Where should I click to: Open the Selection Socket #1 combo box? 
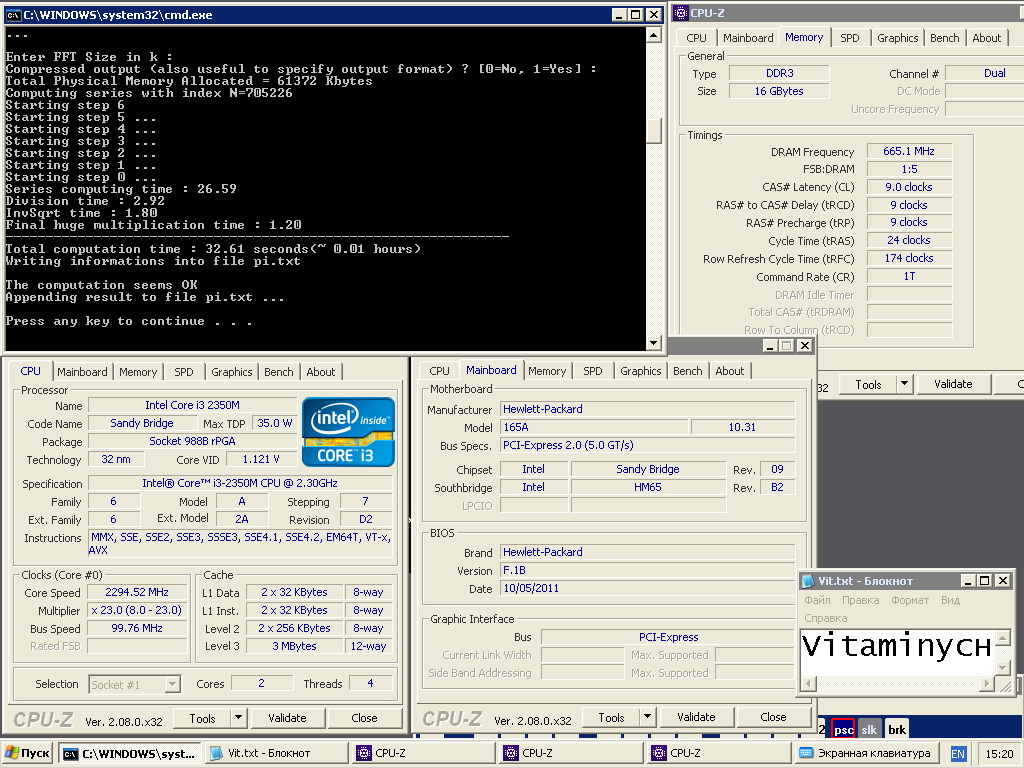click(135, 684)
